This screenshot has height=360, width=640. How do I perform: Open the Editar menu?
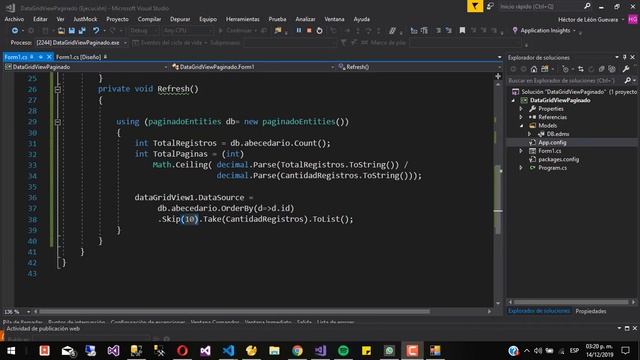click(40, 19)
